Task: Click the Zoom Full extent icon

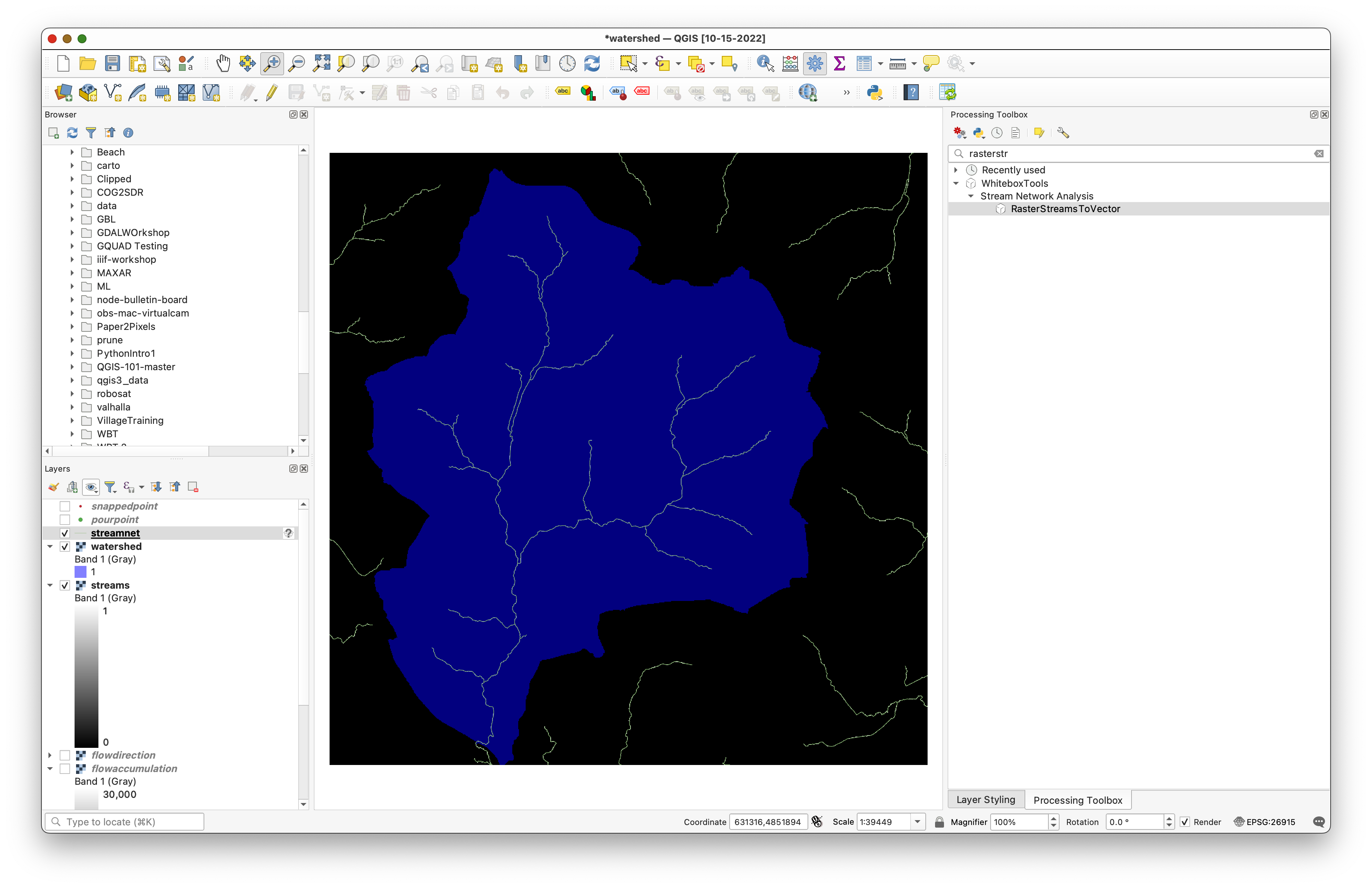Action: 321,63
